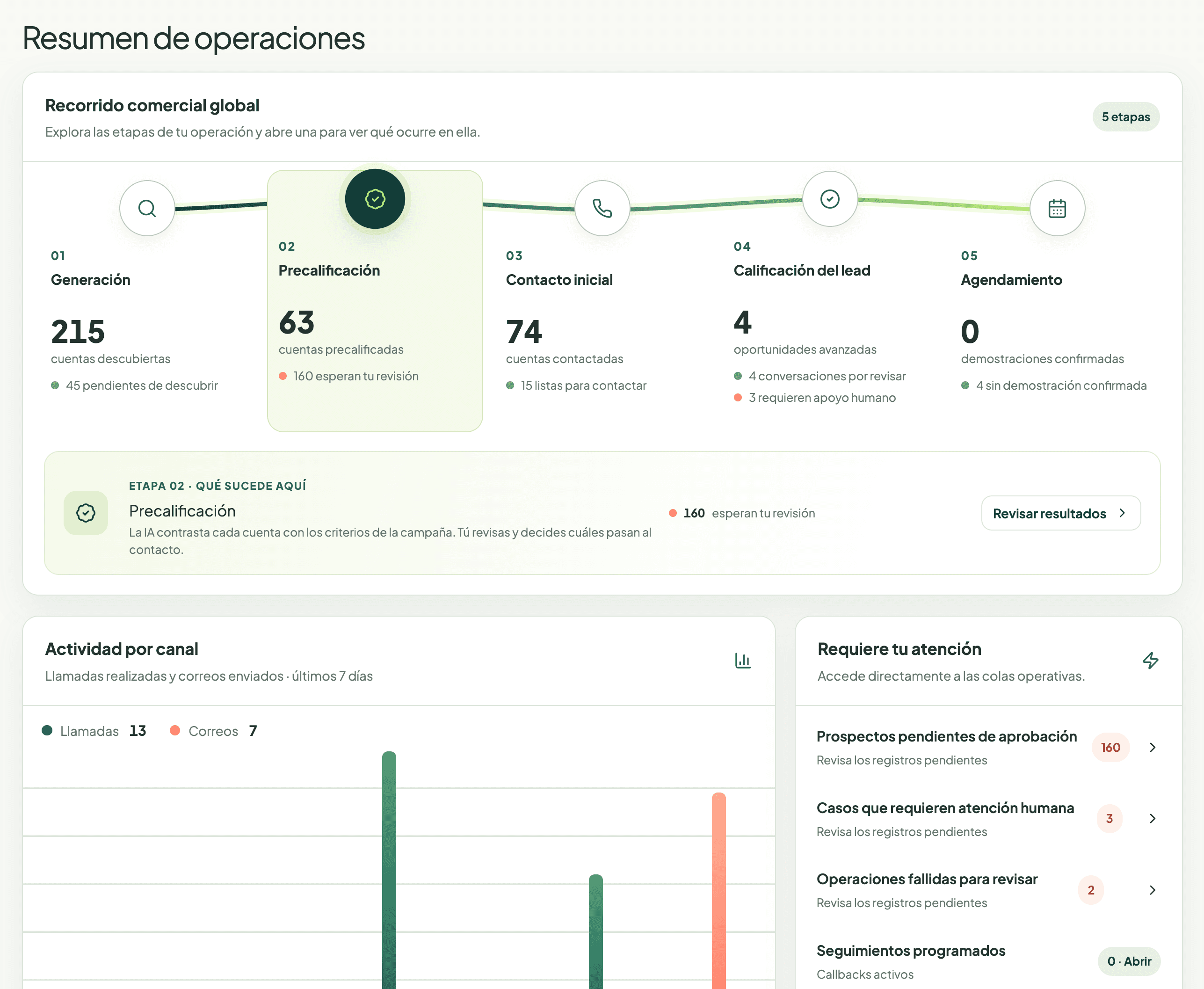Click the bar chart icon in Actividad por canal
The image size is (1204, 989).
[743, 661]
